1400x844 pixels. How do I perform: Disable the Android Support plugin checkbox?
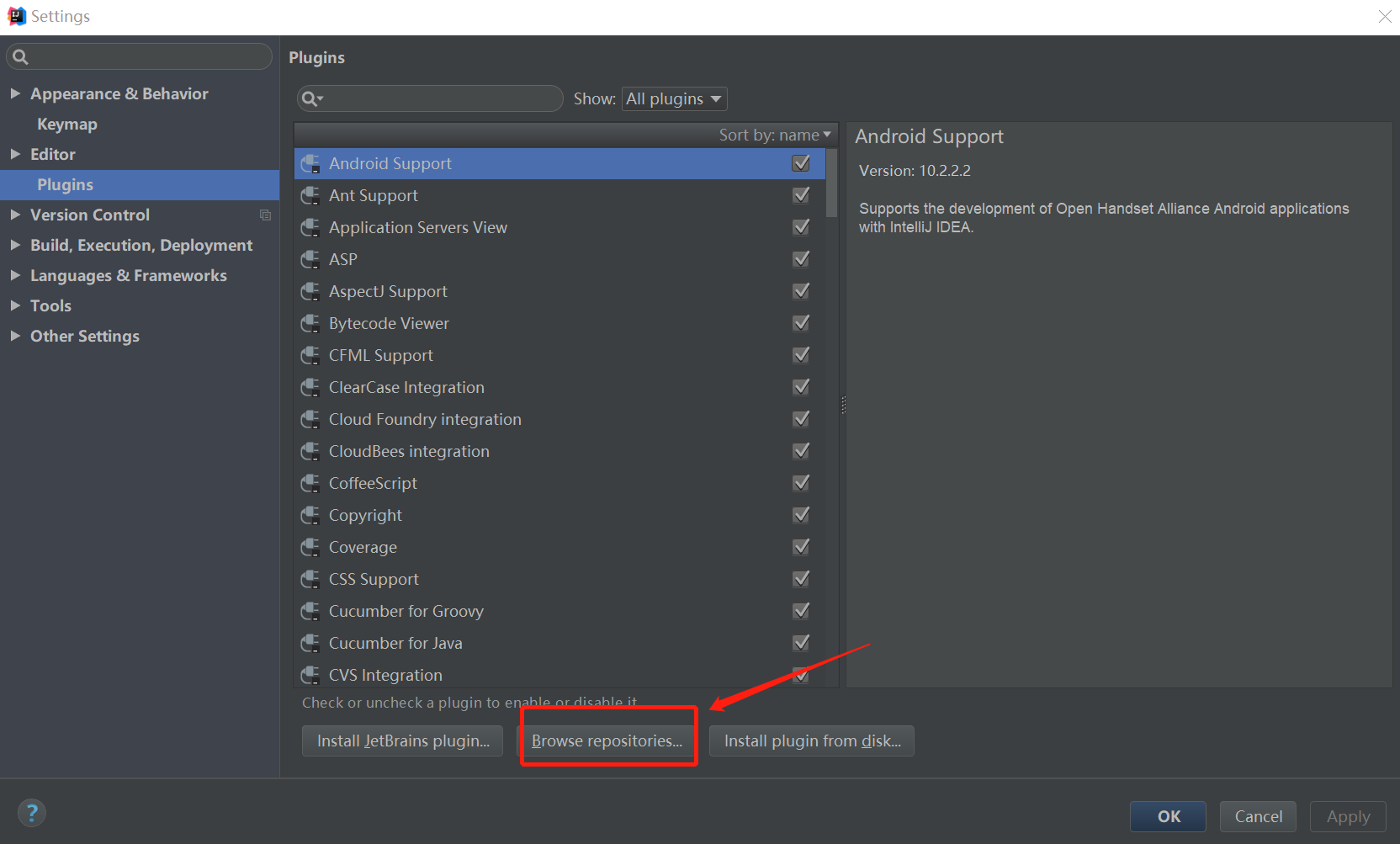(x=801, y=163)
